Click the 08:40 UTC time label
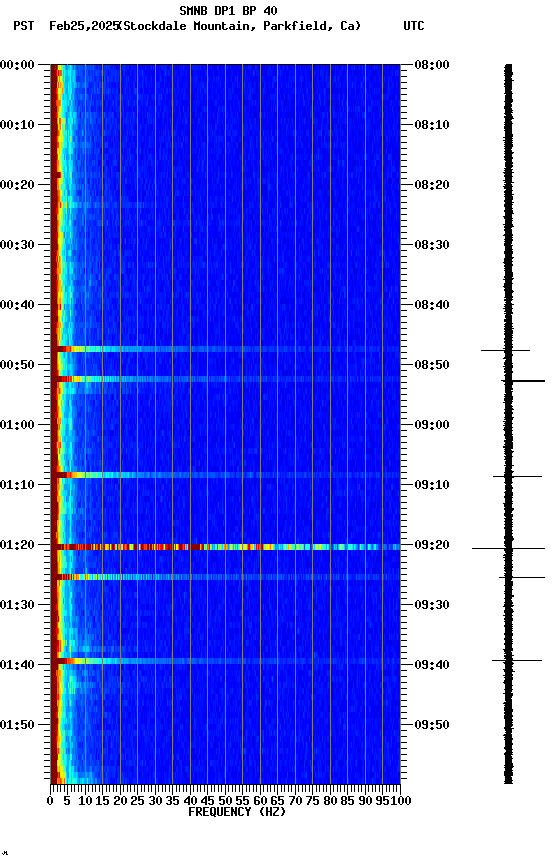The height and width of the screenshot is (864, 552). click(x=432, y=305)
